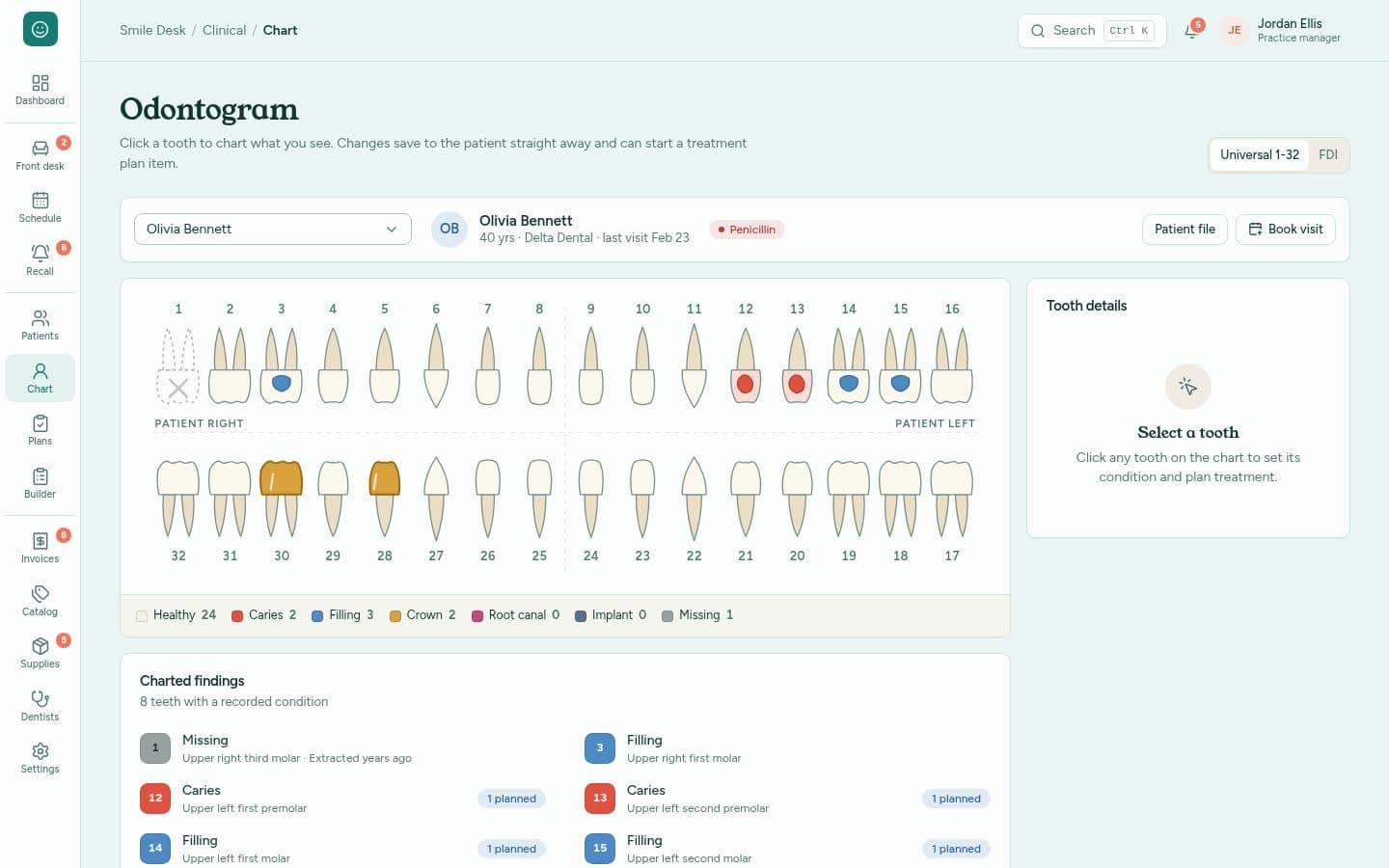Click the Filling blue legend swatch
This screenshot has height=868, width=1389.
point(317,615)
